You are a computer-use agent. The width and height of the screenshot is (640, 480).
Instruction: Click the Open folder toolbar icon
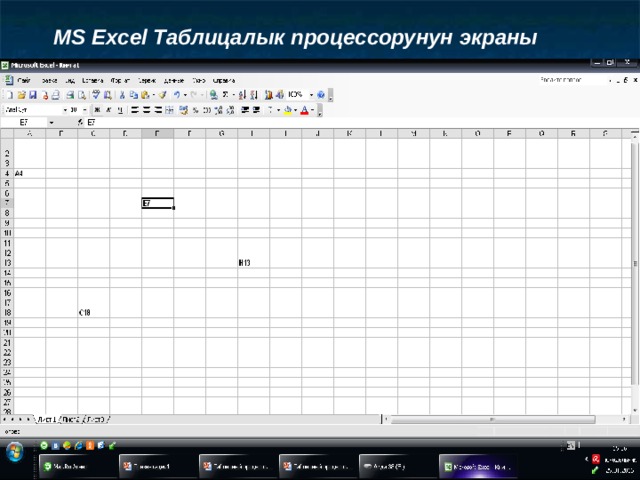click(21, 95)
